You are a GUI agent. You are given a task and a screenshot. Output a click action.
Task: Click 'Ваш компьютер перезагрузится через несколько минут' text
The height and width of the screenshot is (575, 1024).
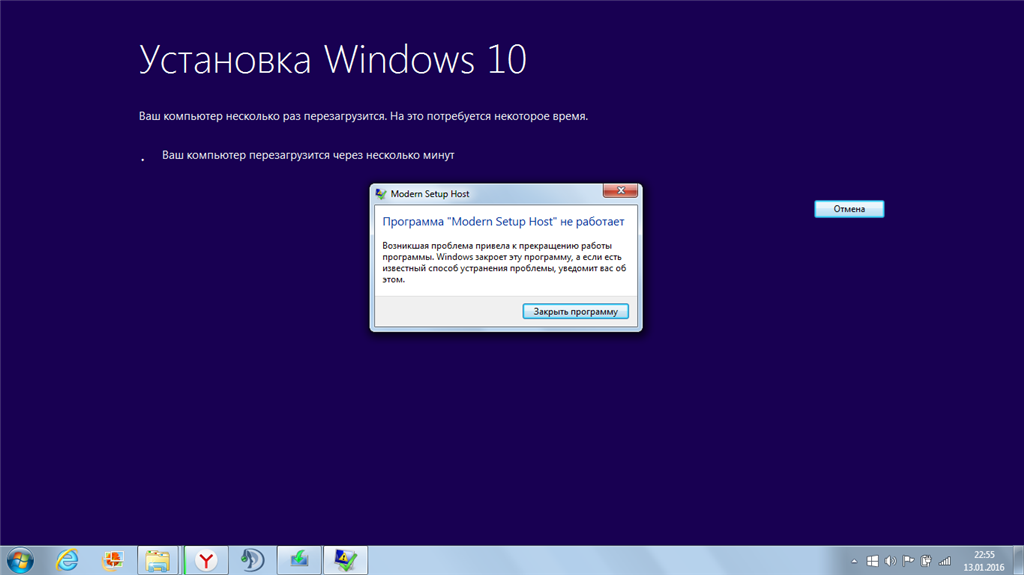point(308,156)
